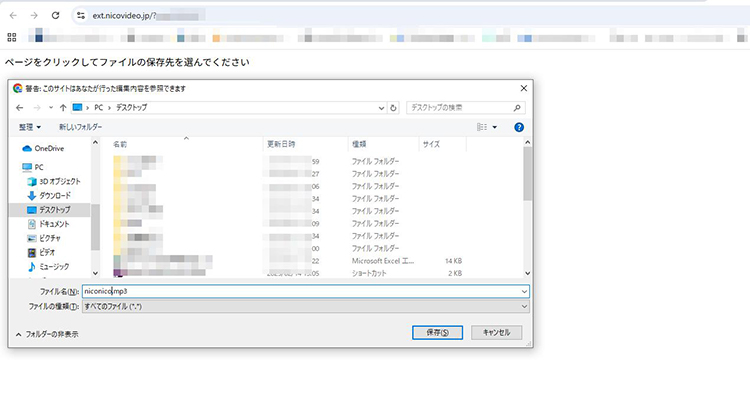The width and height of the screenshot is (750, 393).
Task: Select the Microsoft Excel file row
Action: [x=287, y=261]
